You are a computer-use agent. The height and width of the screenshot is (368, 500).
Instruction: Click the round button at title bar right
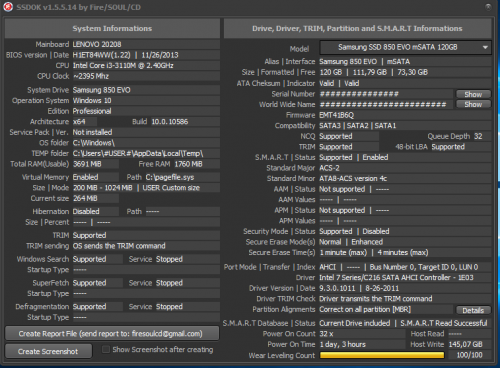[488, 7]
